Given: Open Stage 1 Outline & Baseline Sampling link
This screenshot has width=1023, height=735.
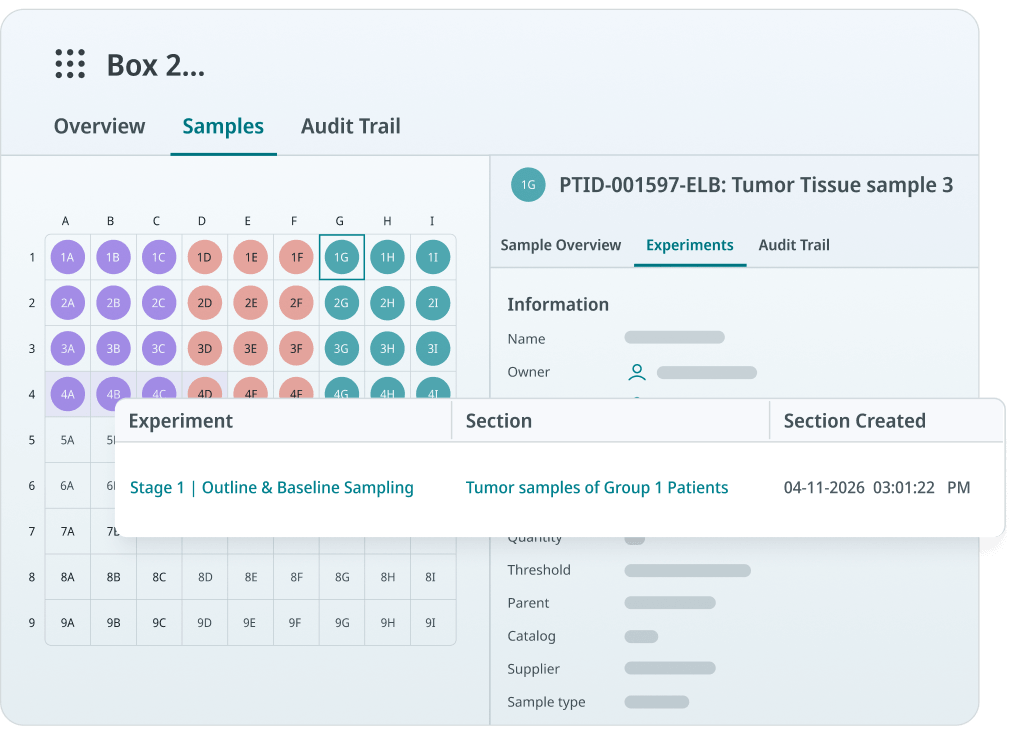Looking at the screenshot, I should 271,488.
